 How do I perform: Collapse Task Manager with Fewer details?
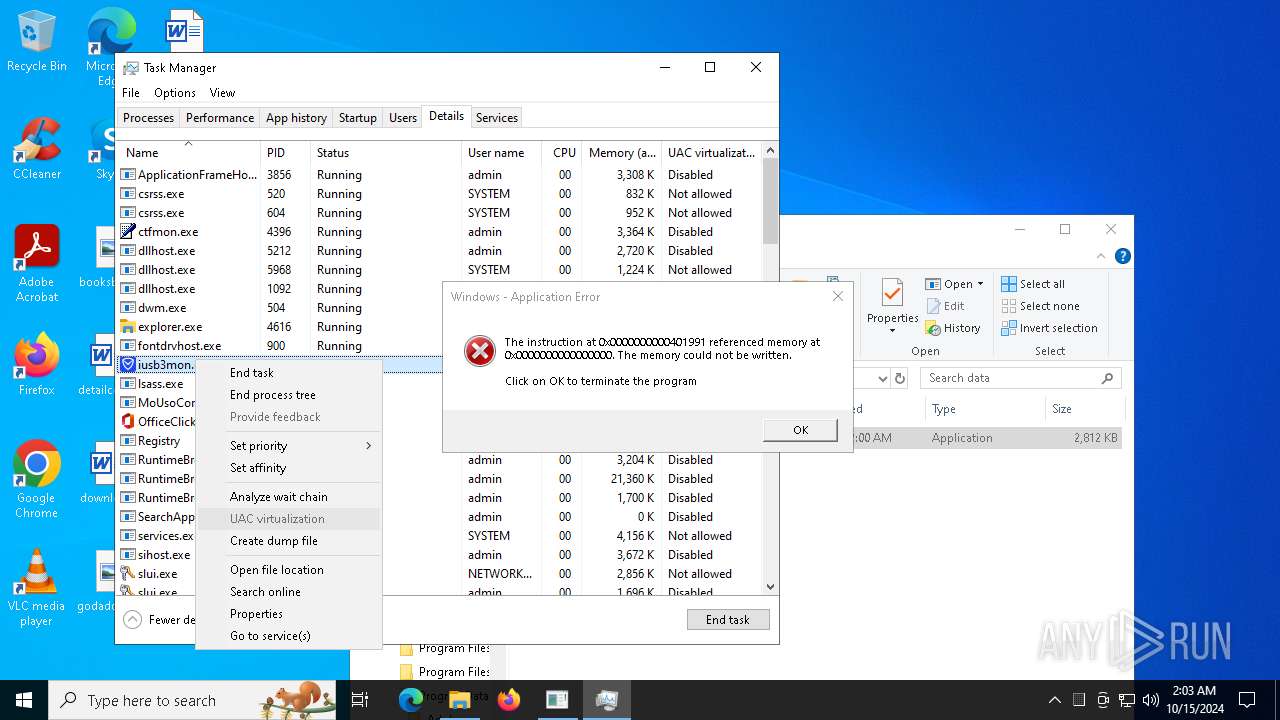(x=159, y=619)
